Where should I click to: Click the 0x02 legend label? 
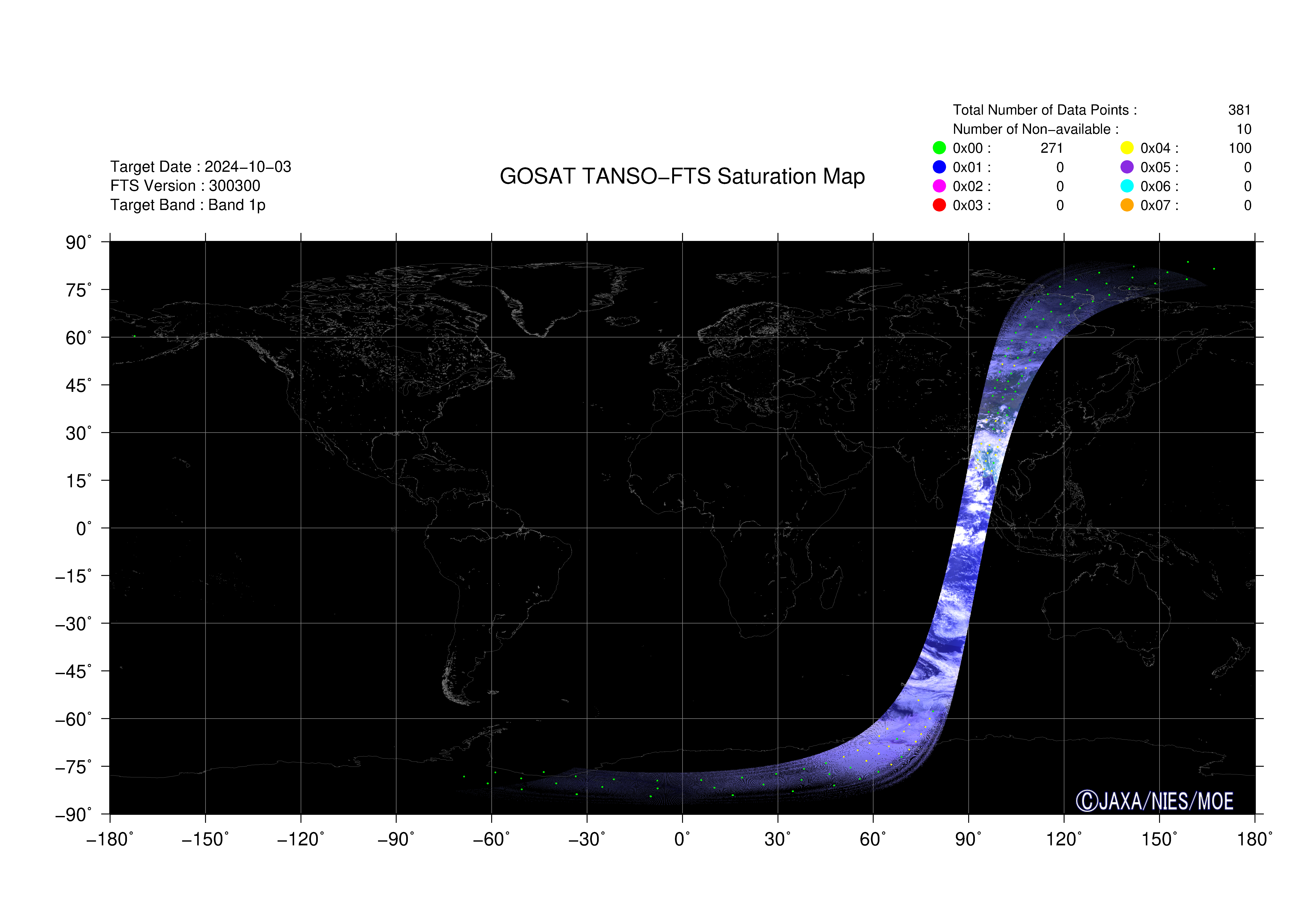(x=972, y=186)
